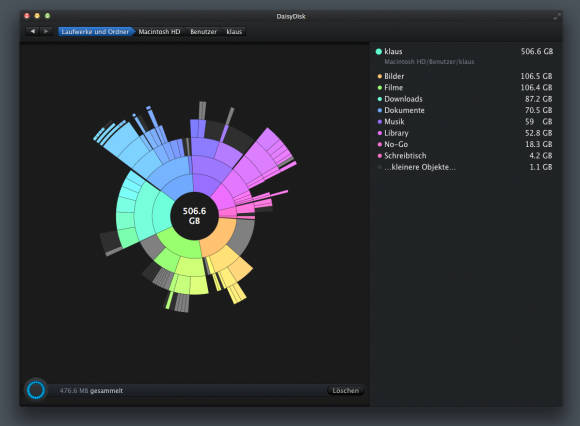Select the orange Bilder dot in the list
The width and height of the screenshot is (580, 426).
click(x=380, y=76)
